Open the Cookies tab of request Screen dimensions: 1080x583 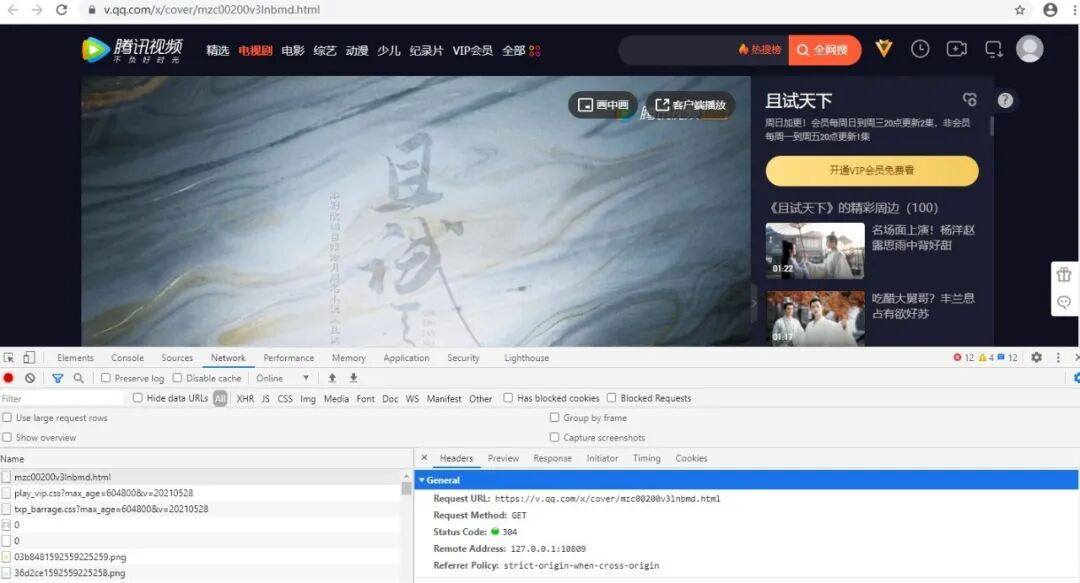pos(691,458)
